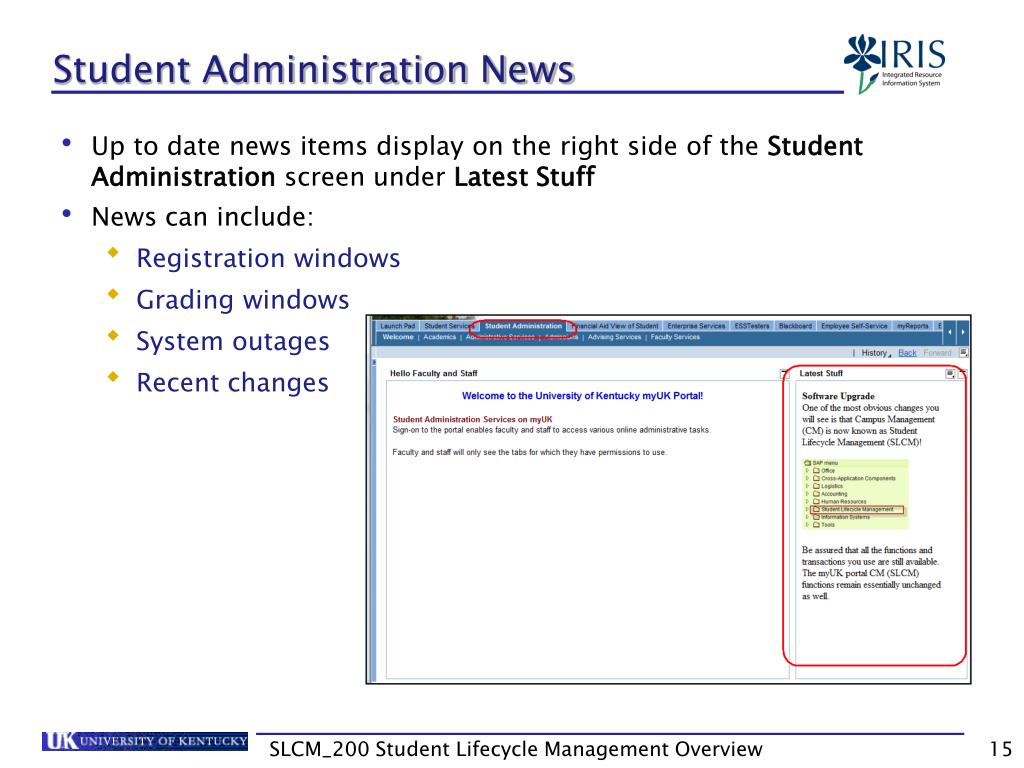Select the Welcome sub-menu item
The width and height of the screenshot is (1024, 768).
click(398, 337)
